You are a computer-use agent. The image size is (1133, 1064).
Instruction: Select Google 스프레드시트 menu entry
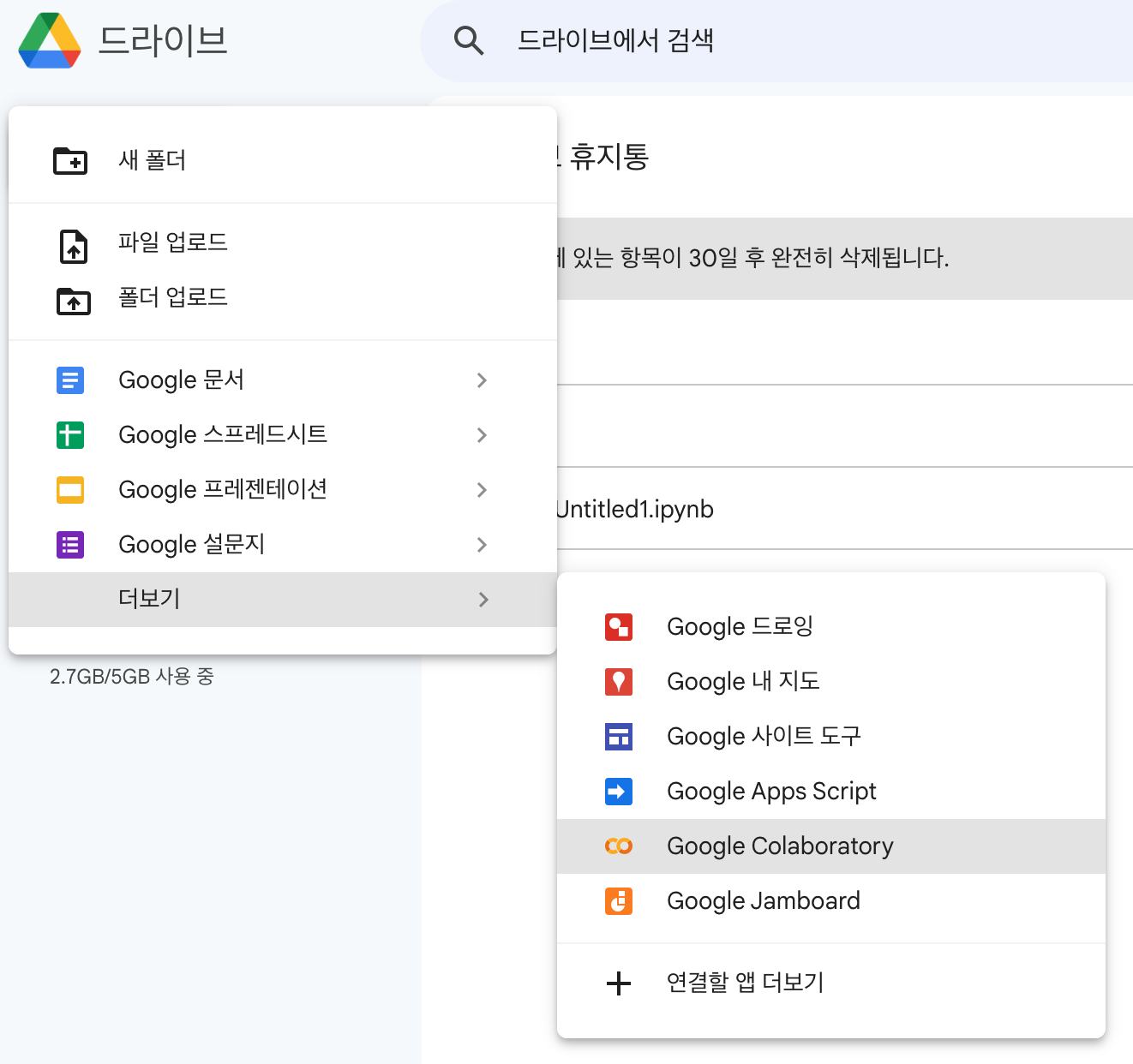pyautogui.click(x=283, y=434)
